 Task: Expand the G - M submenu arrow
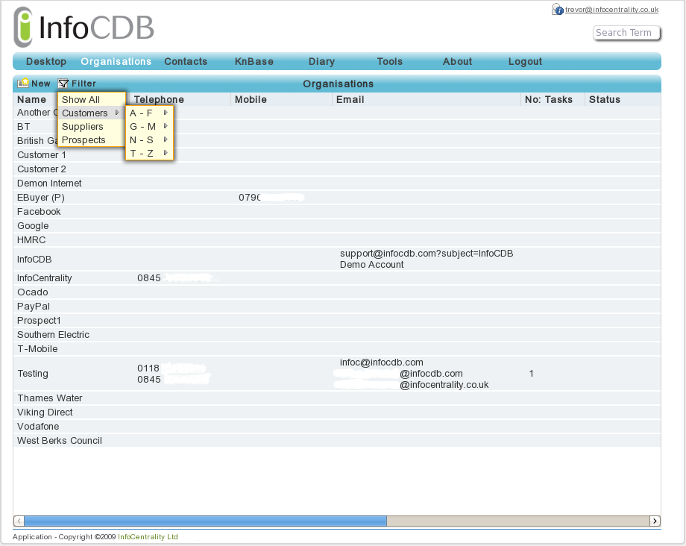click(x=165, y=126)
